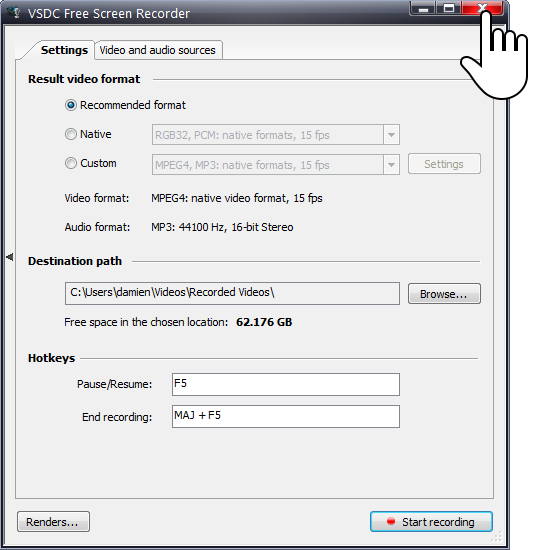Browse for a destination folder
This screenshot has width=547, height=550.
click(x=444, y=294)
